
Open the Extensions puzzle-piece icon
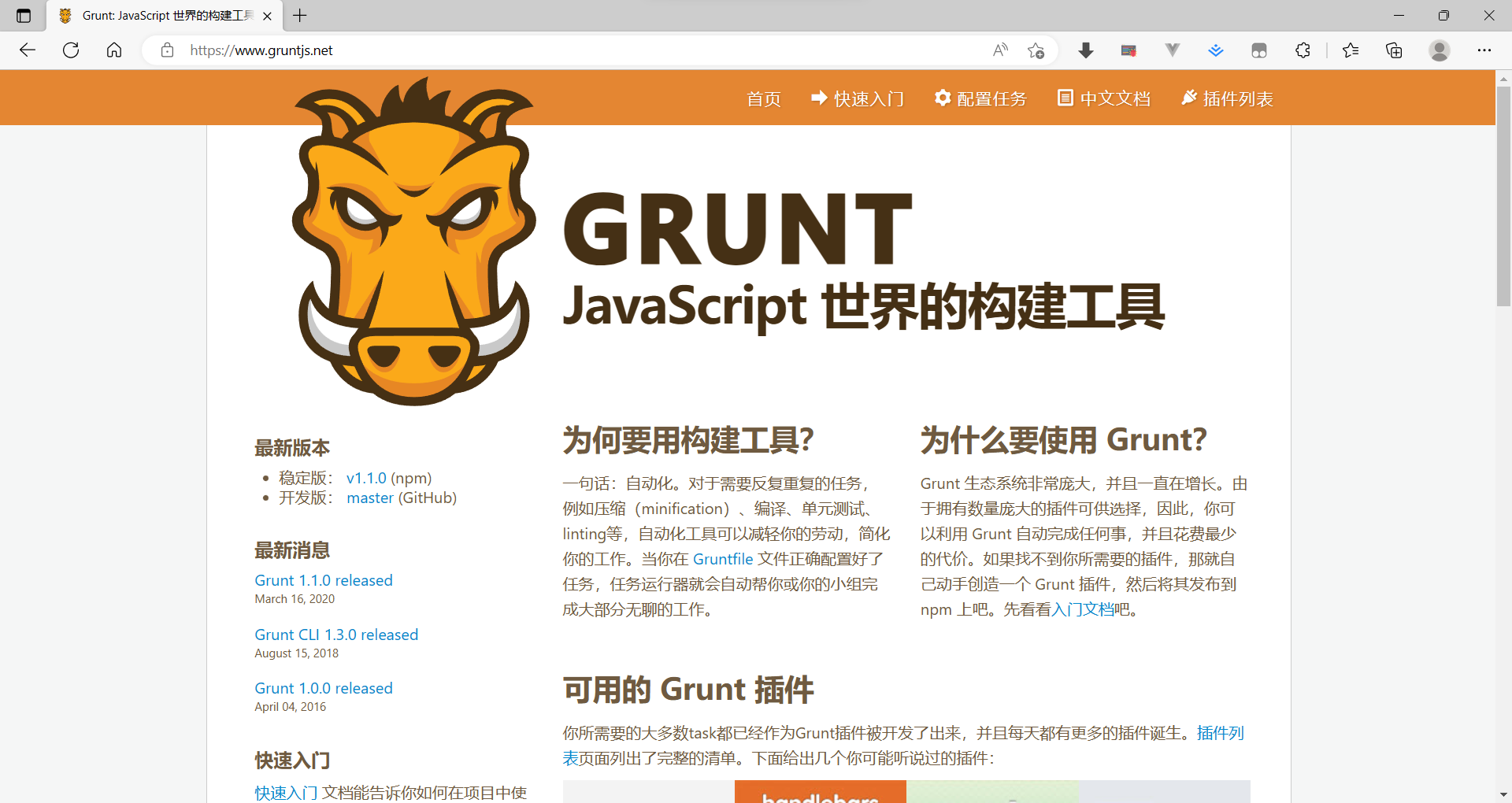1303,50
